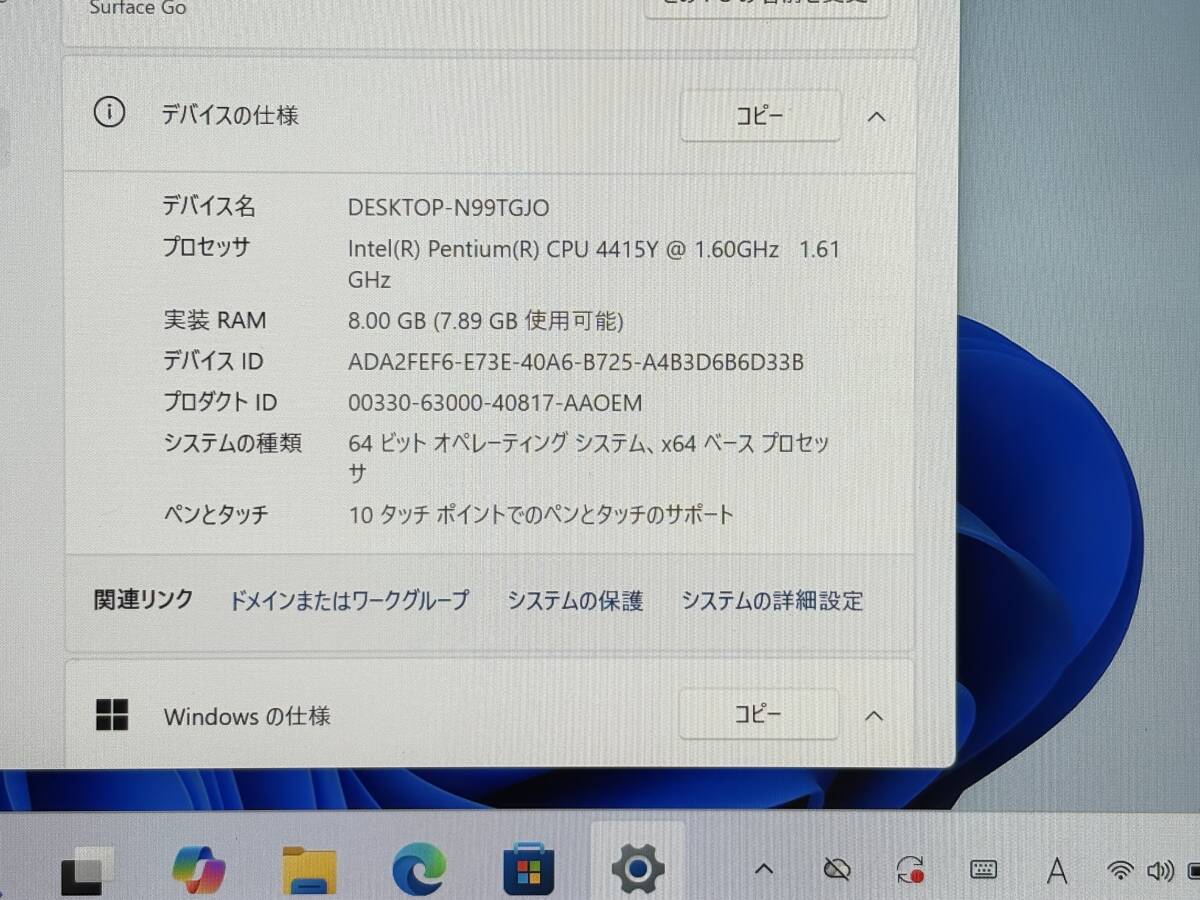Copy device specifications with コピー button

point(760,116)
